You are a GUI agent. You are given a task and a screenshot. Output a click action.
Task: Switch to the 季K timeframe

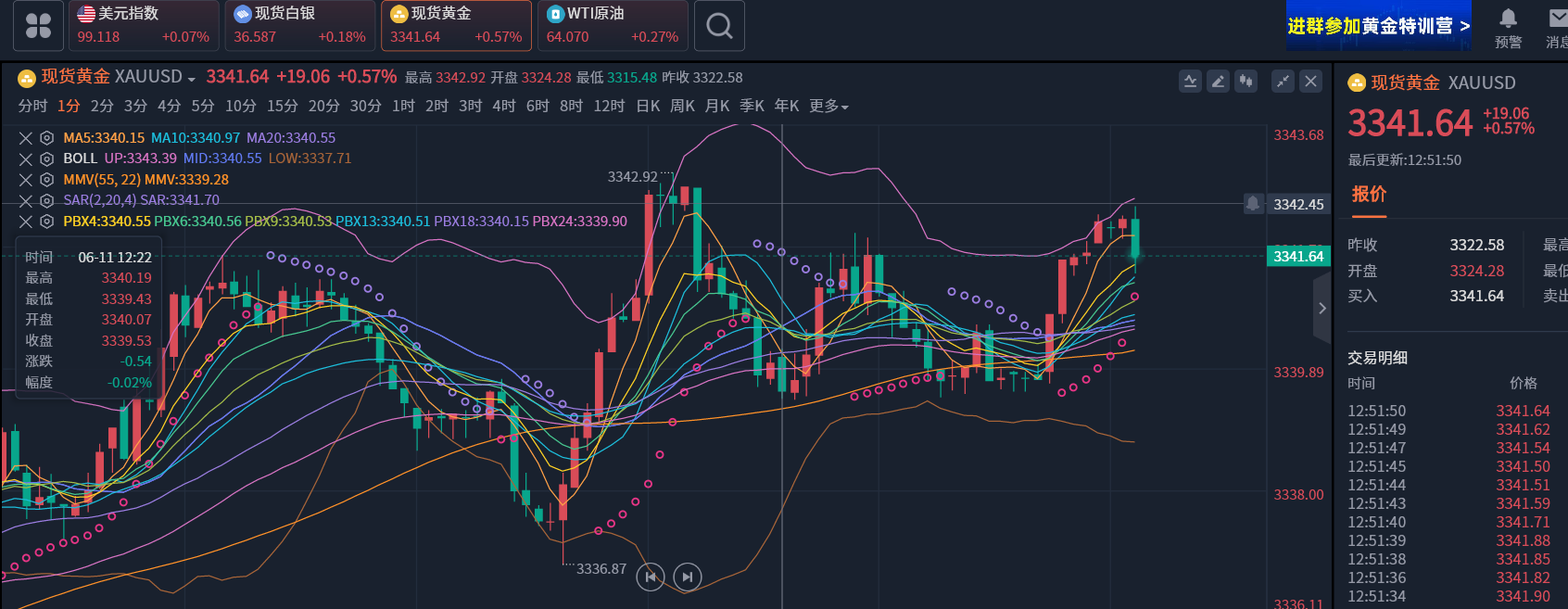[x=752, y=107]
